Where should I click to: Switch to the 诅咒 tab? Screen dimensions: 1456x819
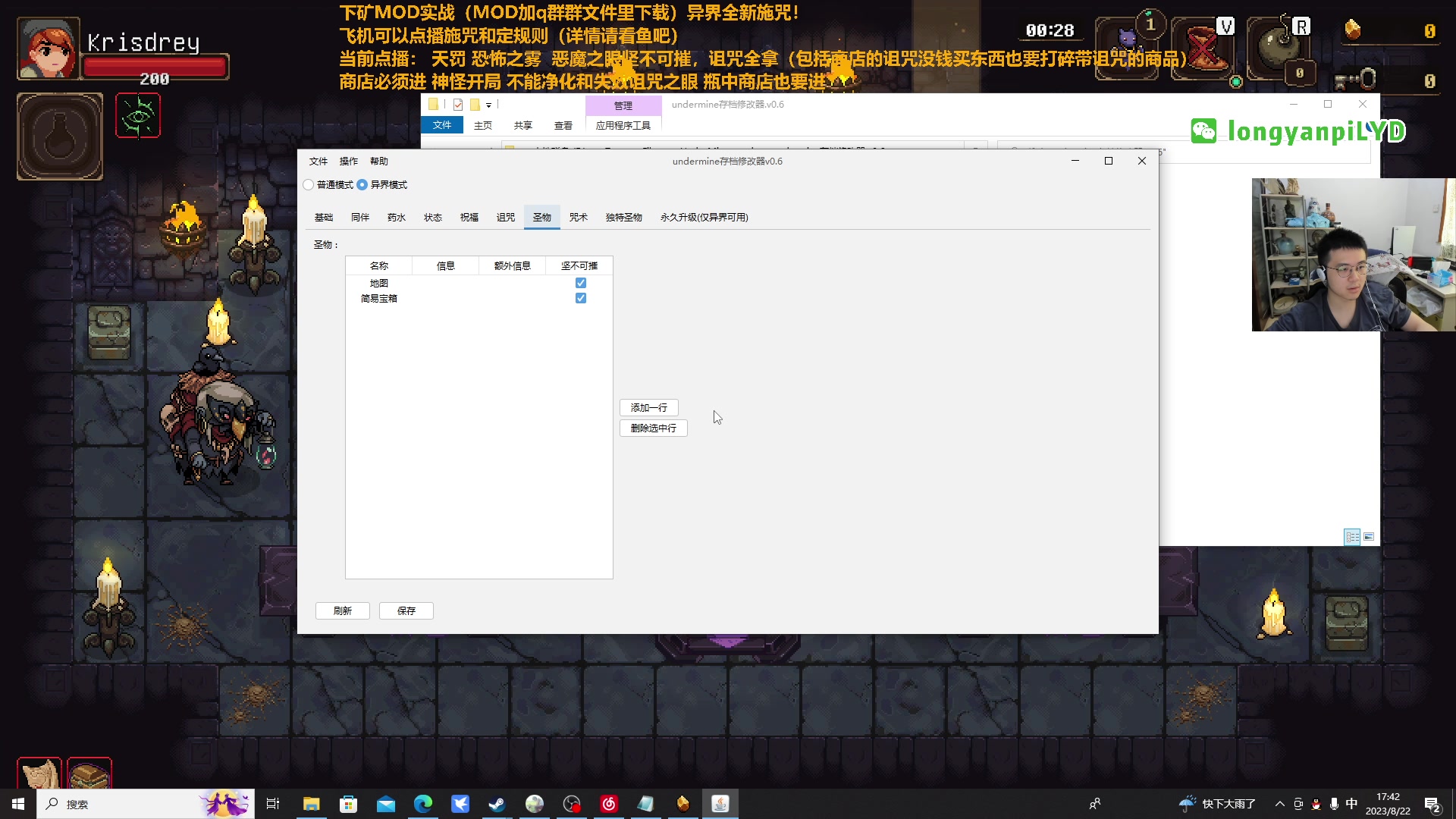(506, 218)
